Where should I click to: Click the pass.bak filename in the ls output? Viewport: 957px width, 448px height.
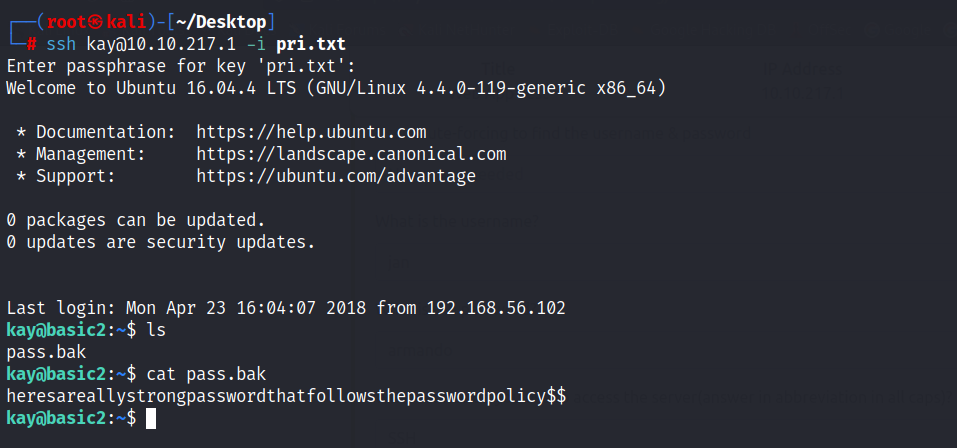[46, 352]
